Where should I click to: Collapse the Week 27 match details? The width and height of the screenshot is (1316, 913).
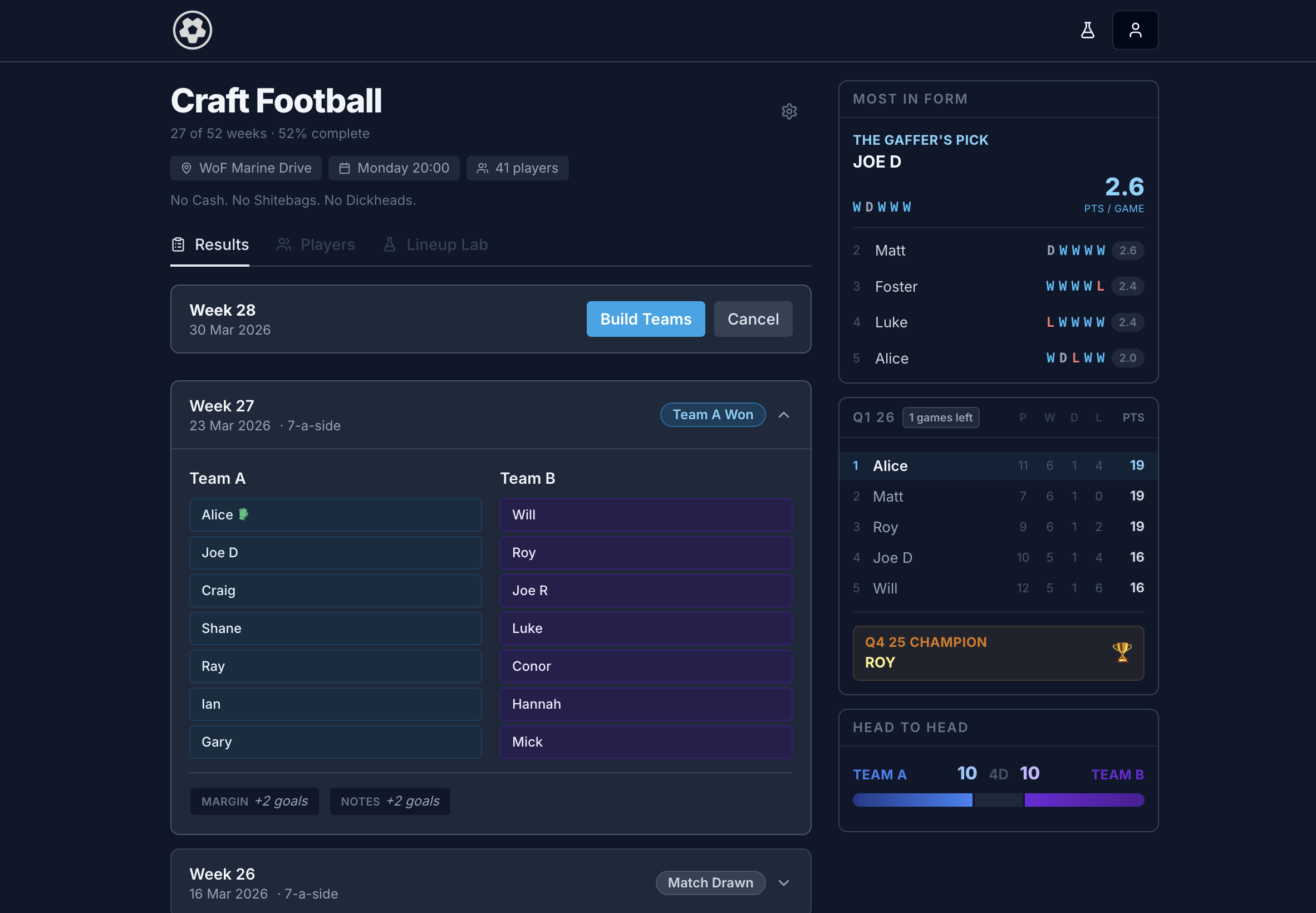784,415
